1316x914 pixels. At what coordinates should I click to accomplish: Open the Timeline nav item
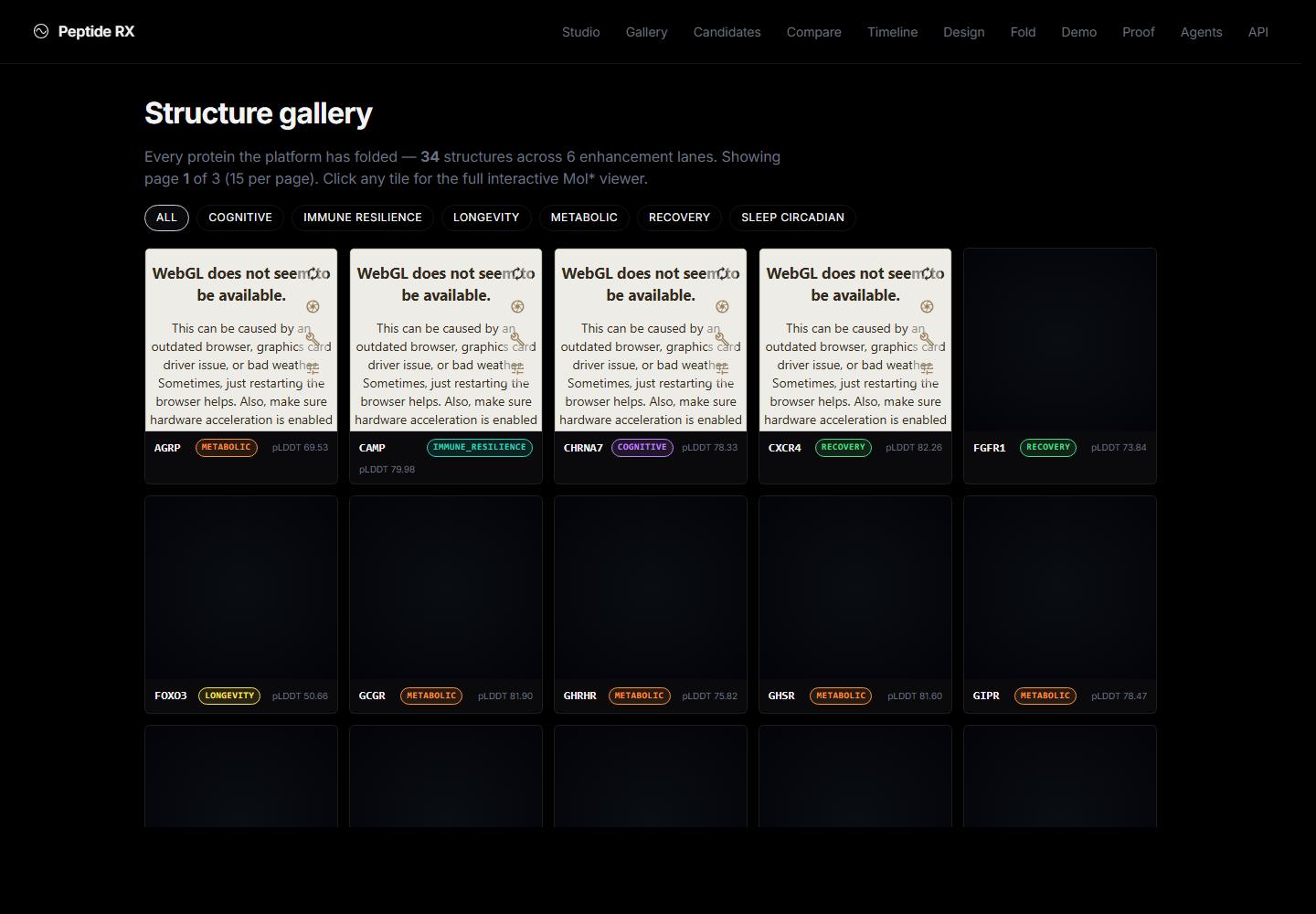(x=893, y=32)
